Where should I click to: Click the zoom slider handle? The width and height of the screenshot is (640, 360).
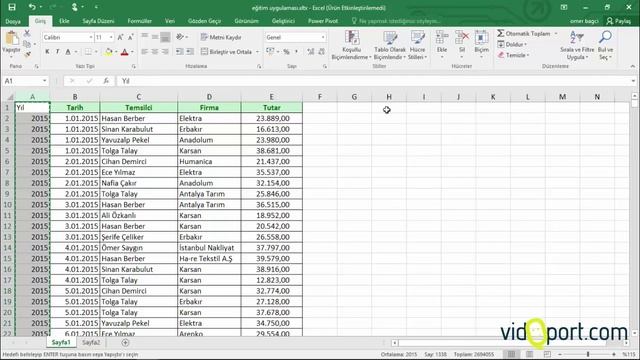click(x=588, y=354)
